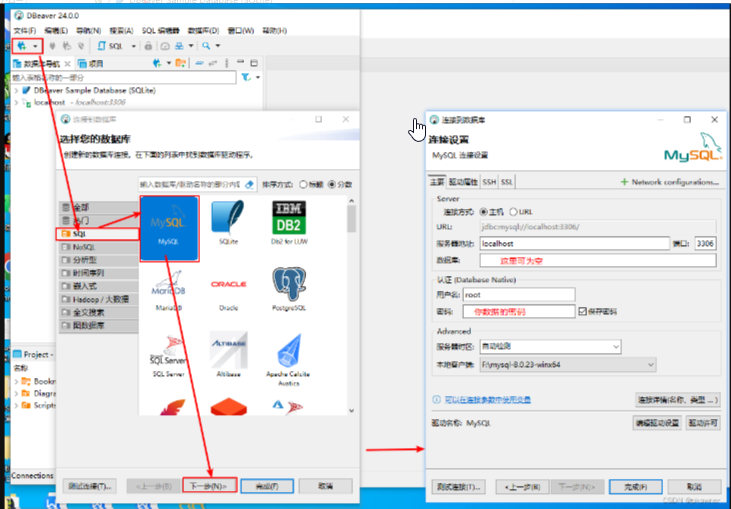
Task: Open the 帮助(H) menu
Action: point(275,31)
